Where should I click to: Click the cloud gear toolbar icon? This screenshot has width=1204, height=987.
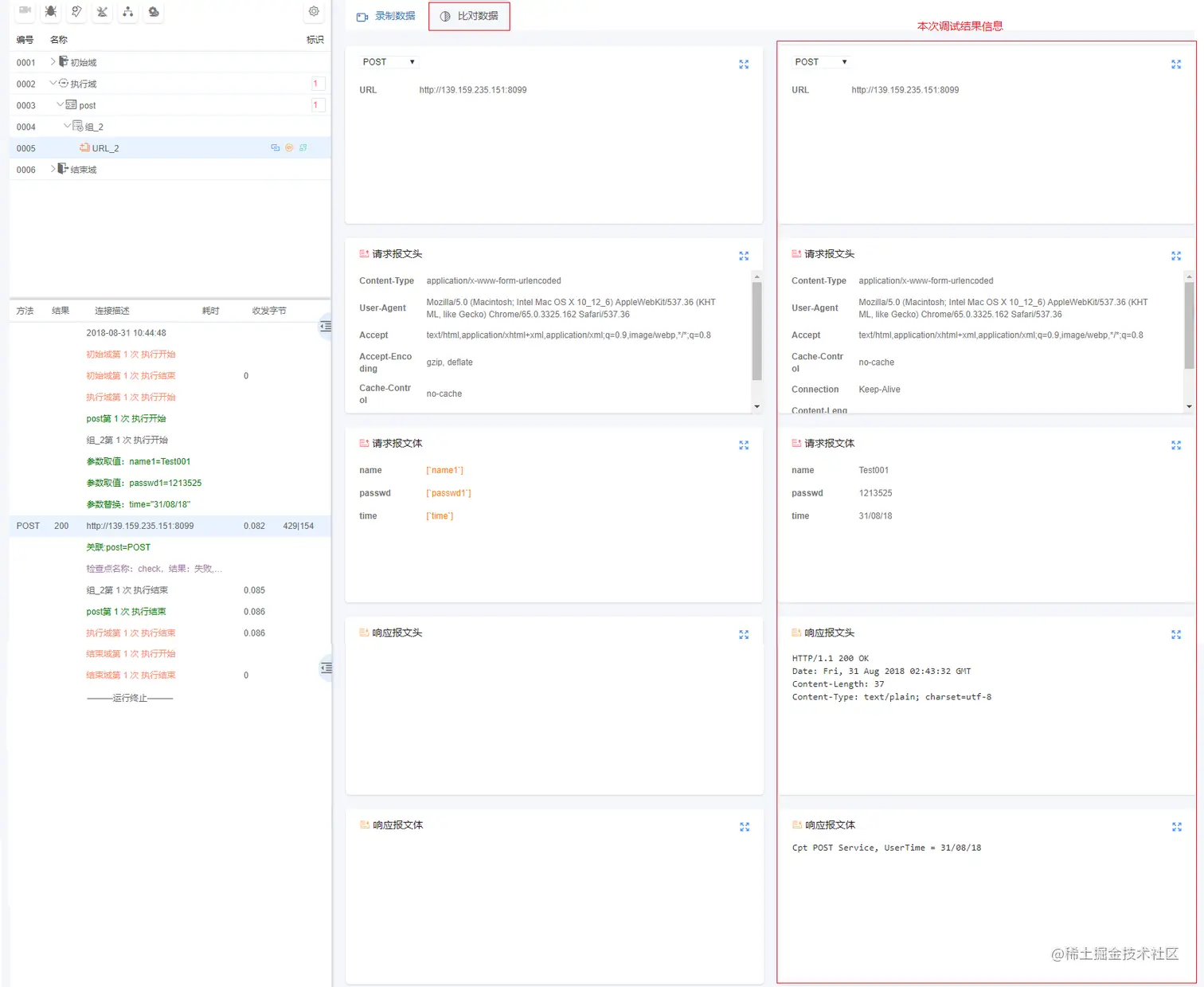click(x=154, y=11)
